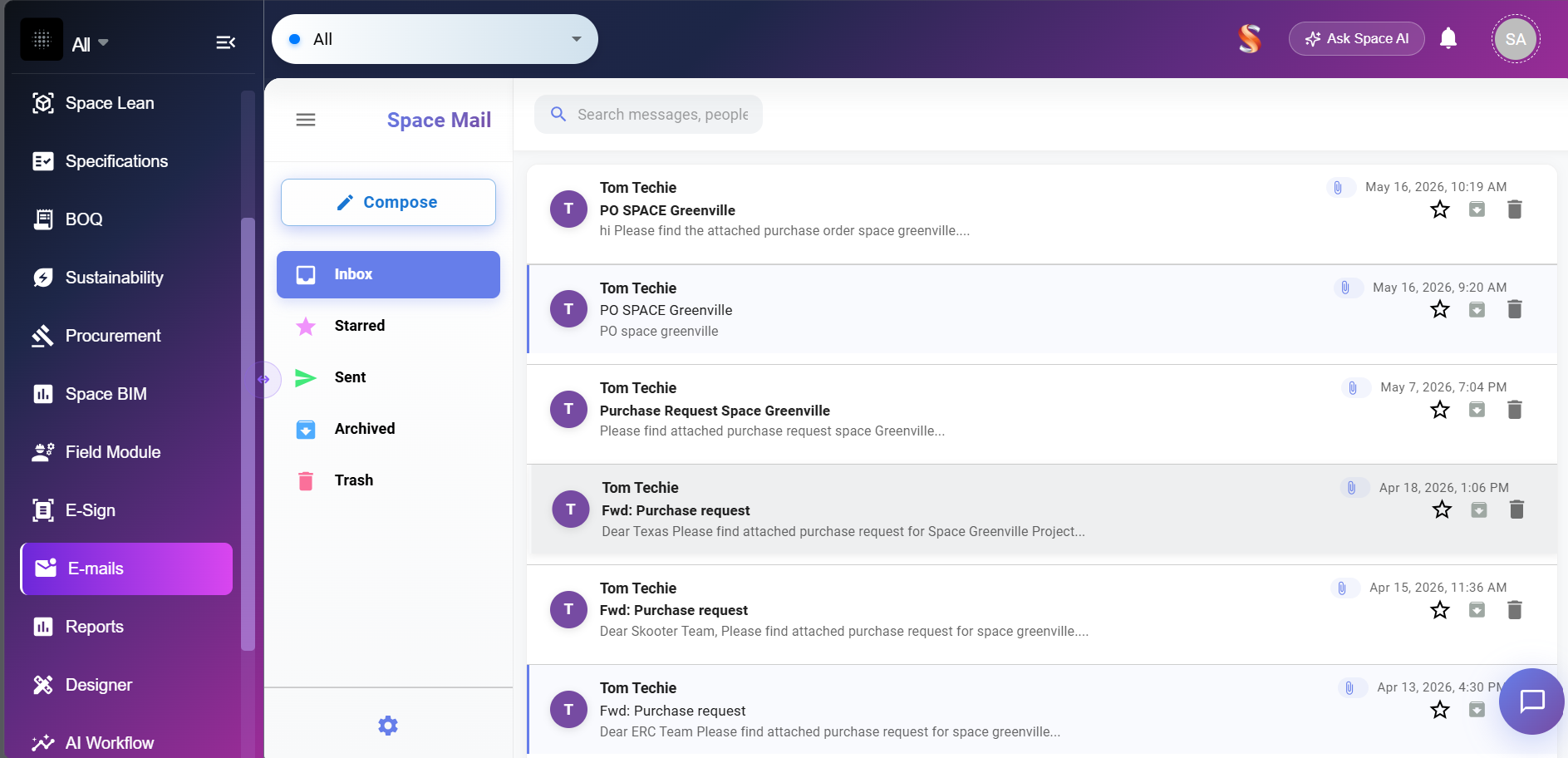The image size is (1568, 758).
Task: Click the Search messages field
Action: pyautogui.click(x=649, y=114)
